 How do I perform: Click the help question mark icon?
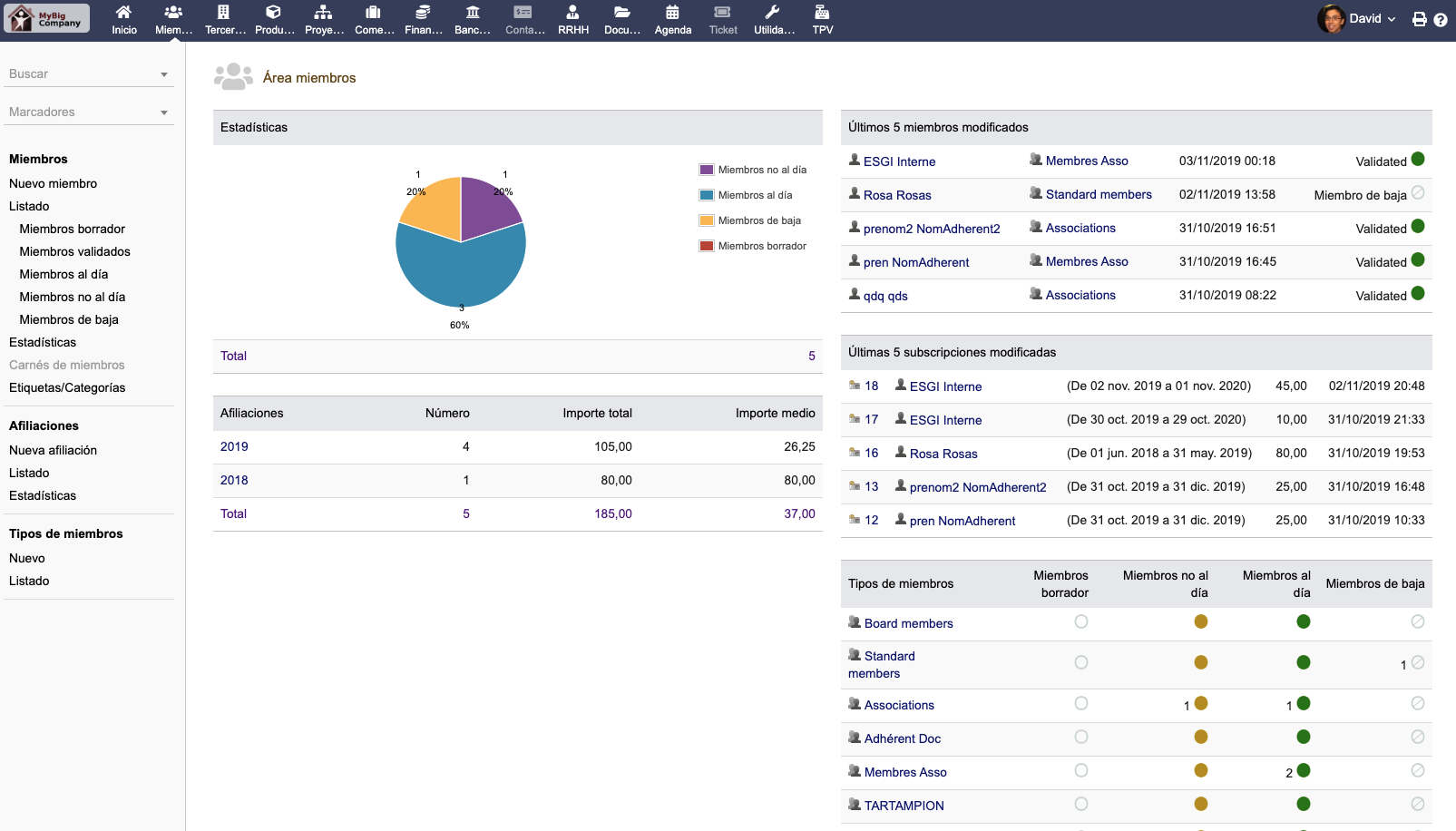[x=1441, y=19]
